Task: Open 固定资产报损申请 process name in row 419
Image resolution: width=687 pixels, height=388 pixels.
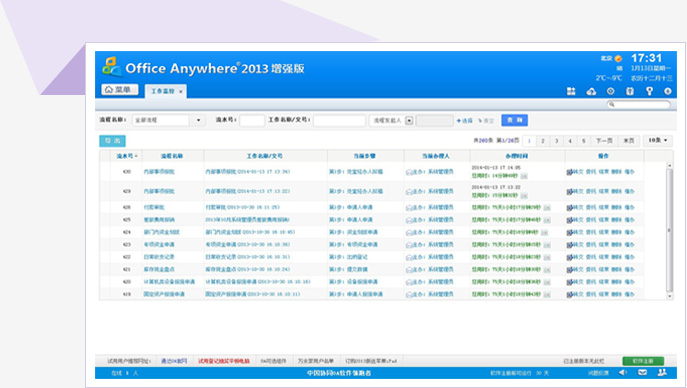Action: (164, 295)
